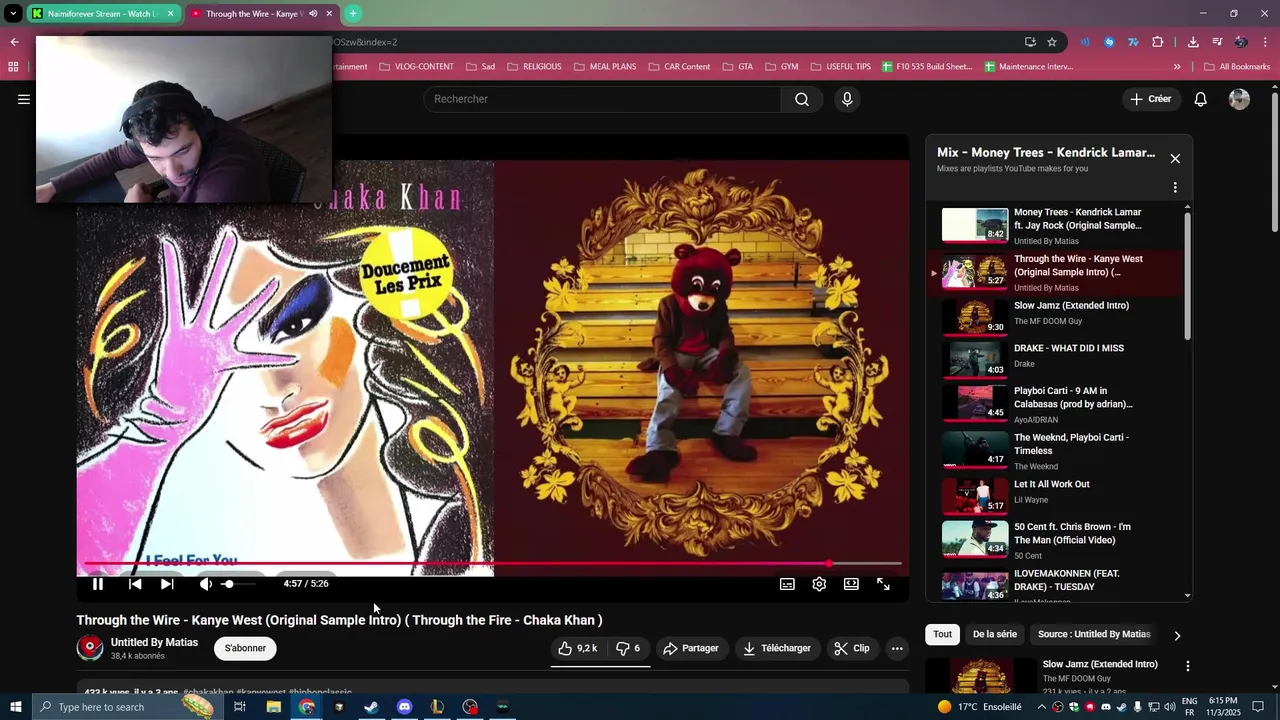Open the YouTube account avatar menu
The image size is (1280, 720).
(1239, 99)
